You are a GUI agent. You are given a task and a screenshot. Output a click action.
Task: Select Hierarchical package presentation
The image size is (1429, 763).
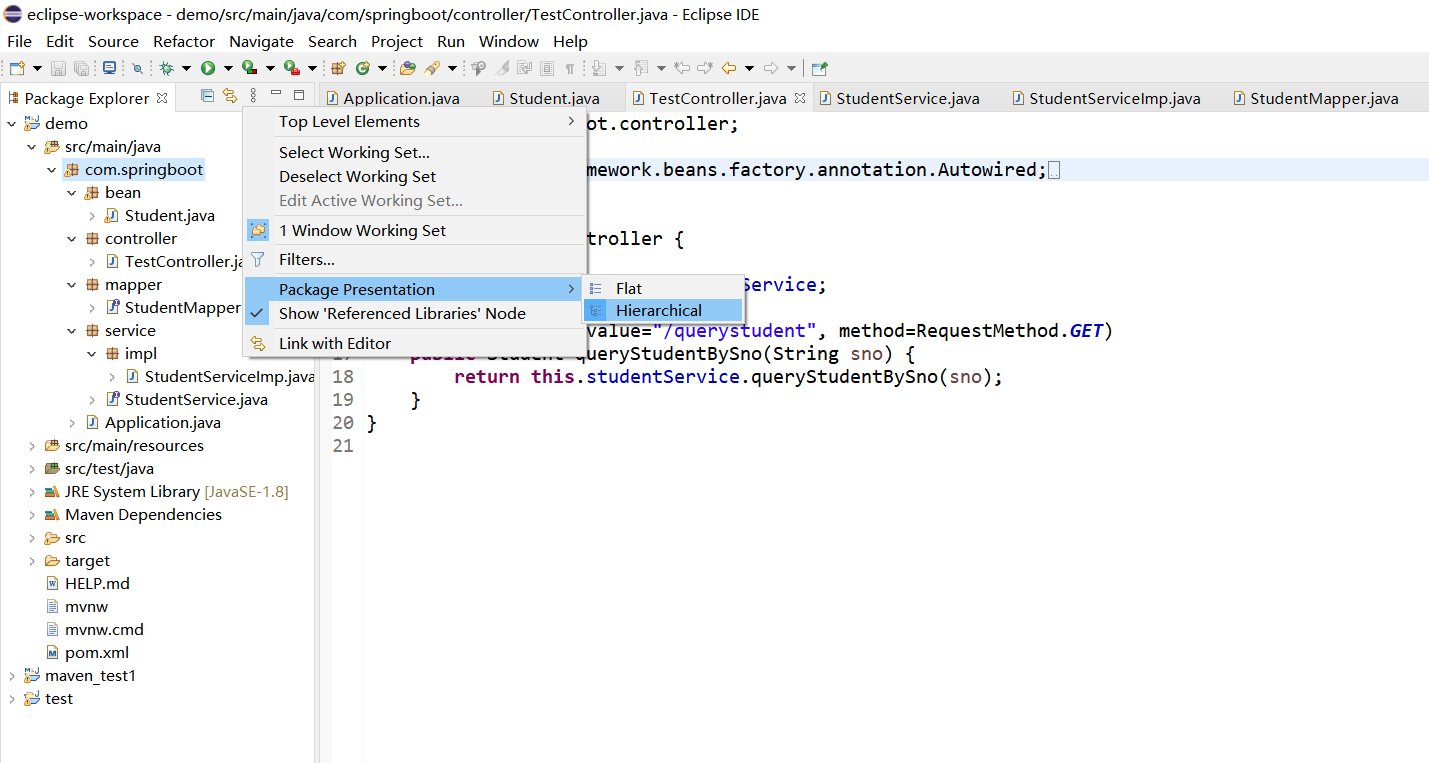658,311
